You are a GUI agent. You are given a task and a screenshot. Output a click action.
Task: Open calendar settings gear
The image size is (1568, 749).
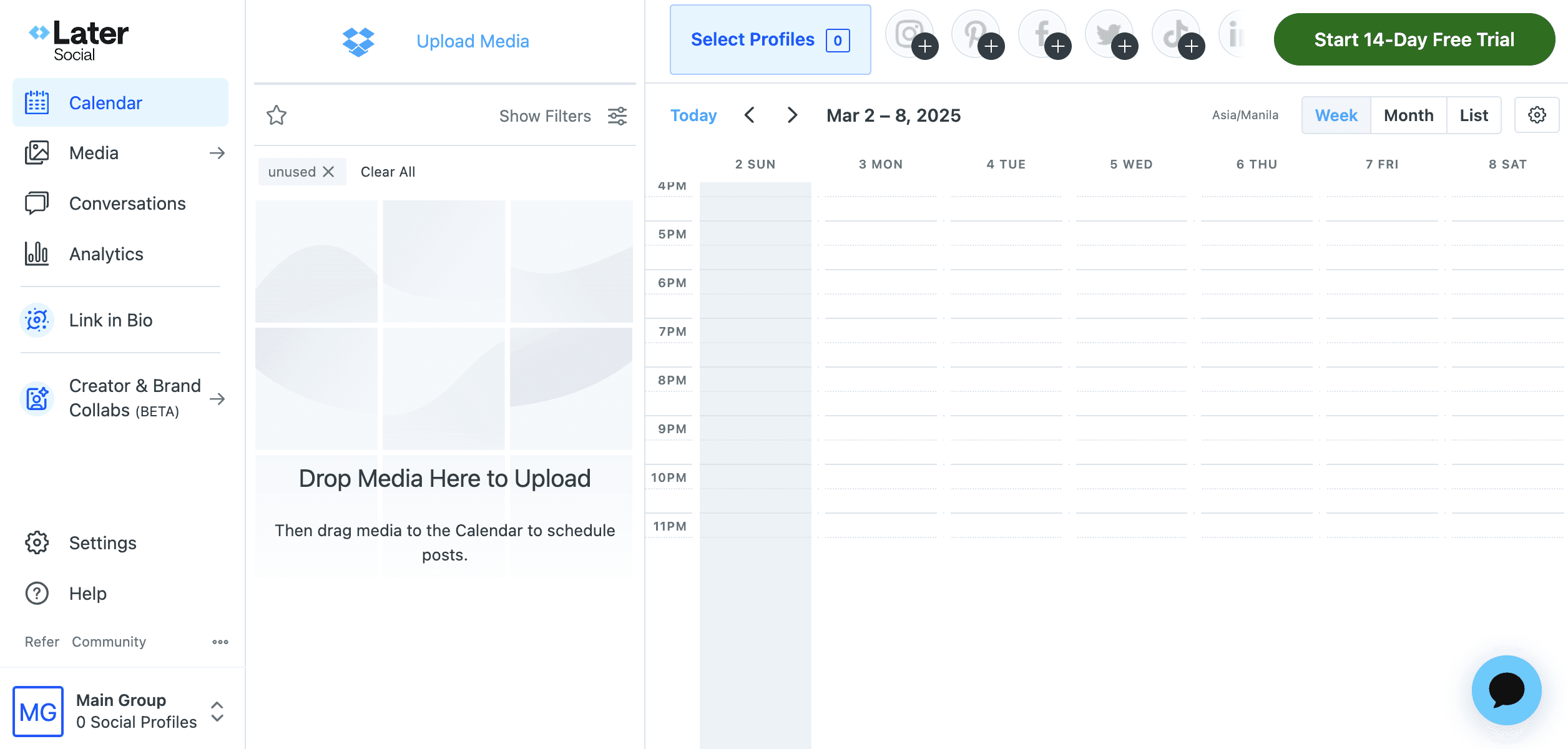[1537, 115]
